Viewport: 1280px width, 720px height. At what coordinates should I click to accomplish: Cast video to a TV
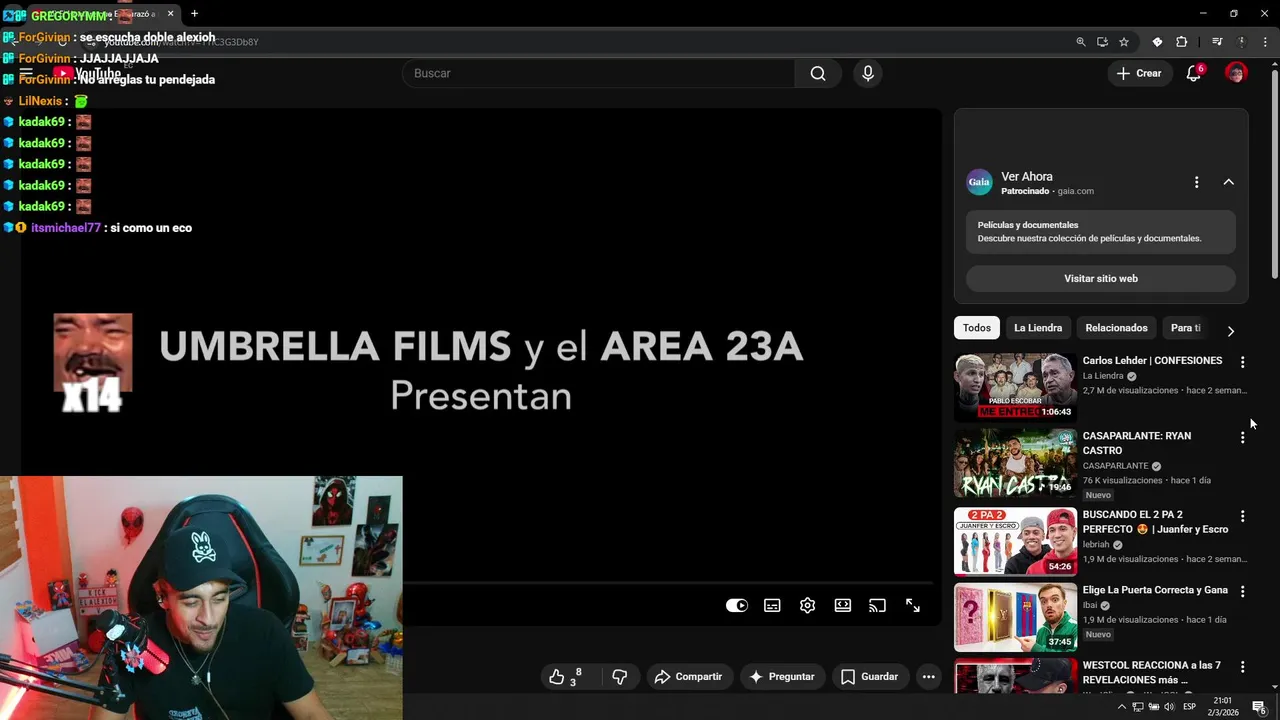pyautogui.click(x=877, y=605)
